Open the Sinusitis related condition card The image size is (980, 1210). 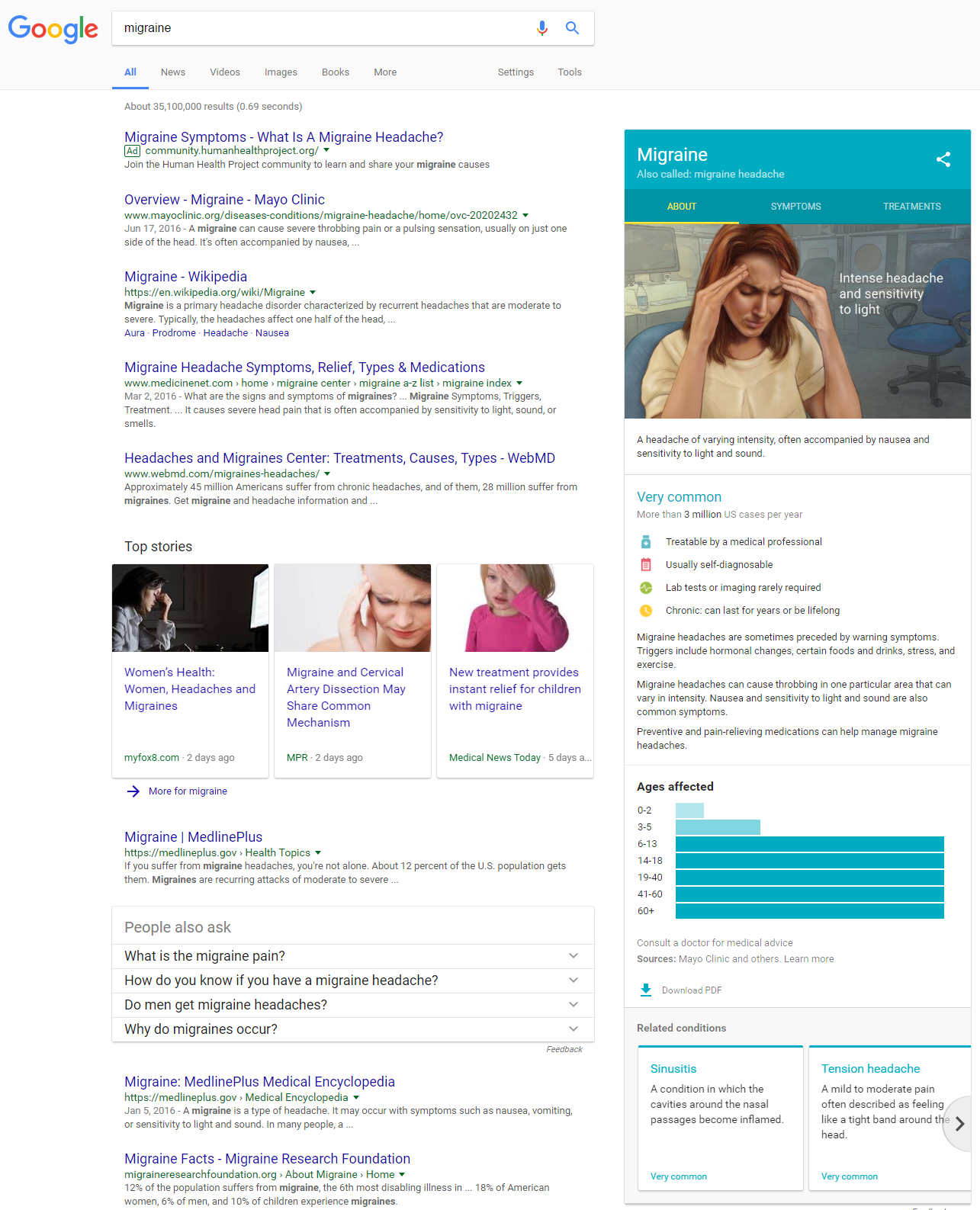click(x=721, y=1118)
